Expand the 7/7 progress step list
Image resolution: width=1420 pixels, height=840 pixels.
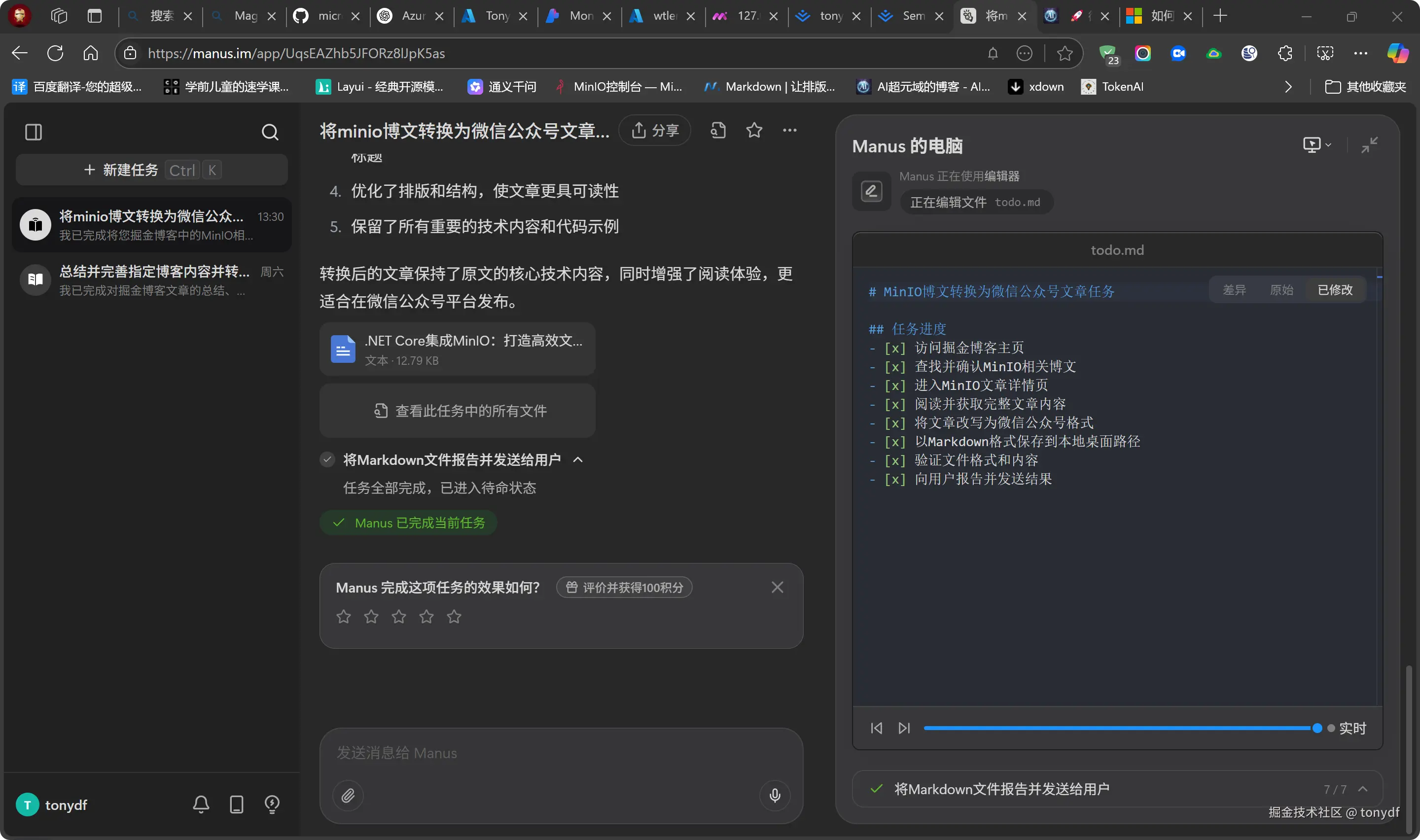tap(1363, 789)
